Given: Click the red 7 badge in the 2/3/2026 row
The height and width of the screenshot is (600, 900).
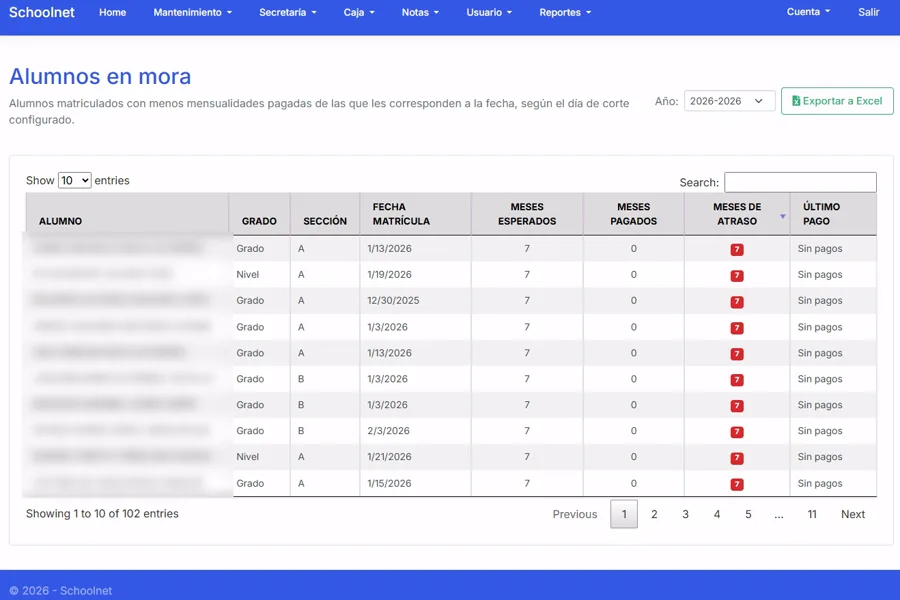Looking at the screenshot, I should click(x=737, y=432).
